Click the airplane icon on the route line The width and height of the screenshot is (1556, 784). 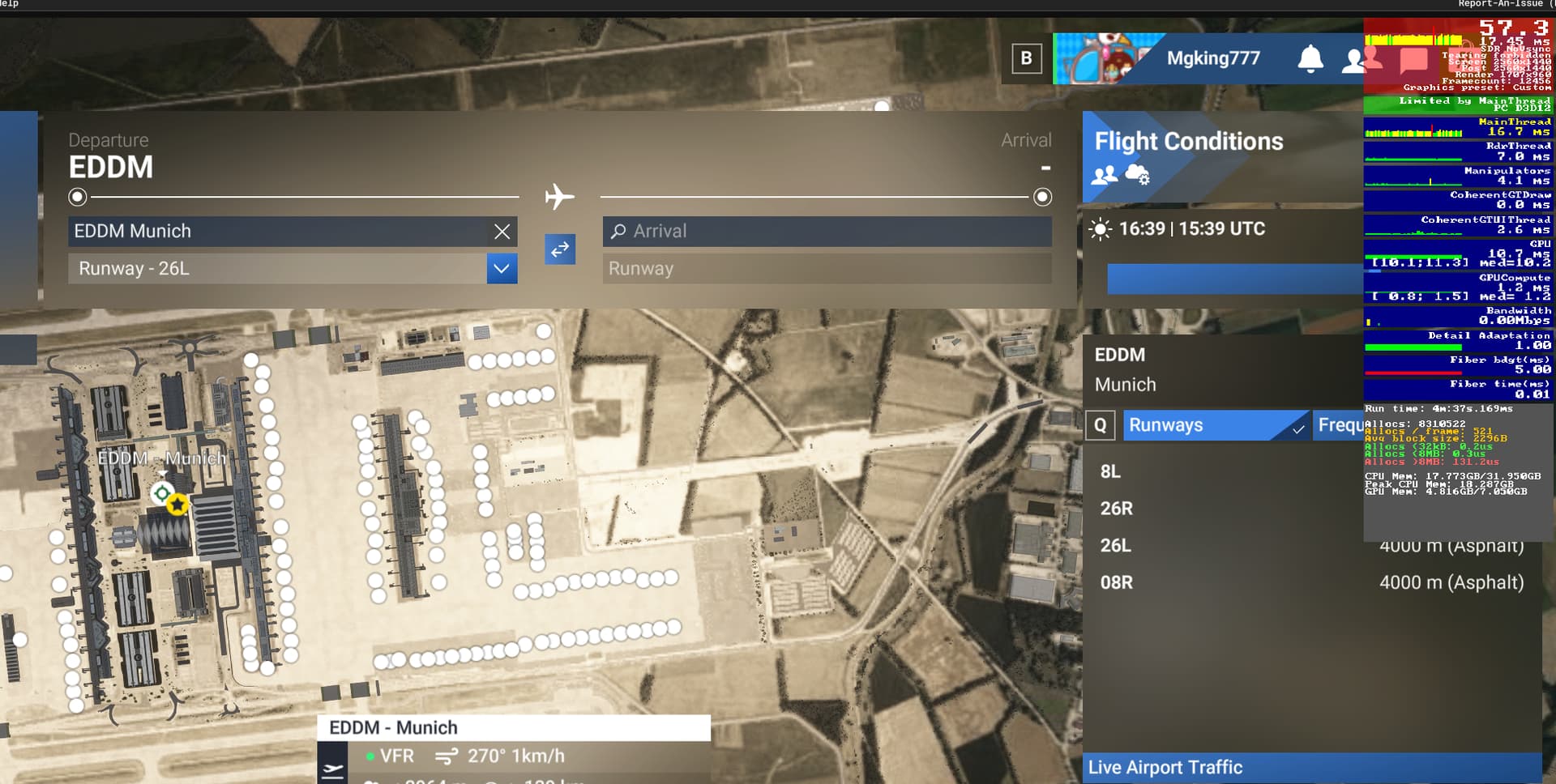coord(559,197)
